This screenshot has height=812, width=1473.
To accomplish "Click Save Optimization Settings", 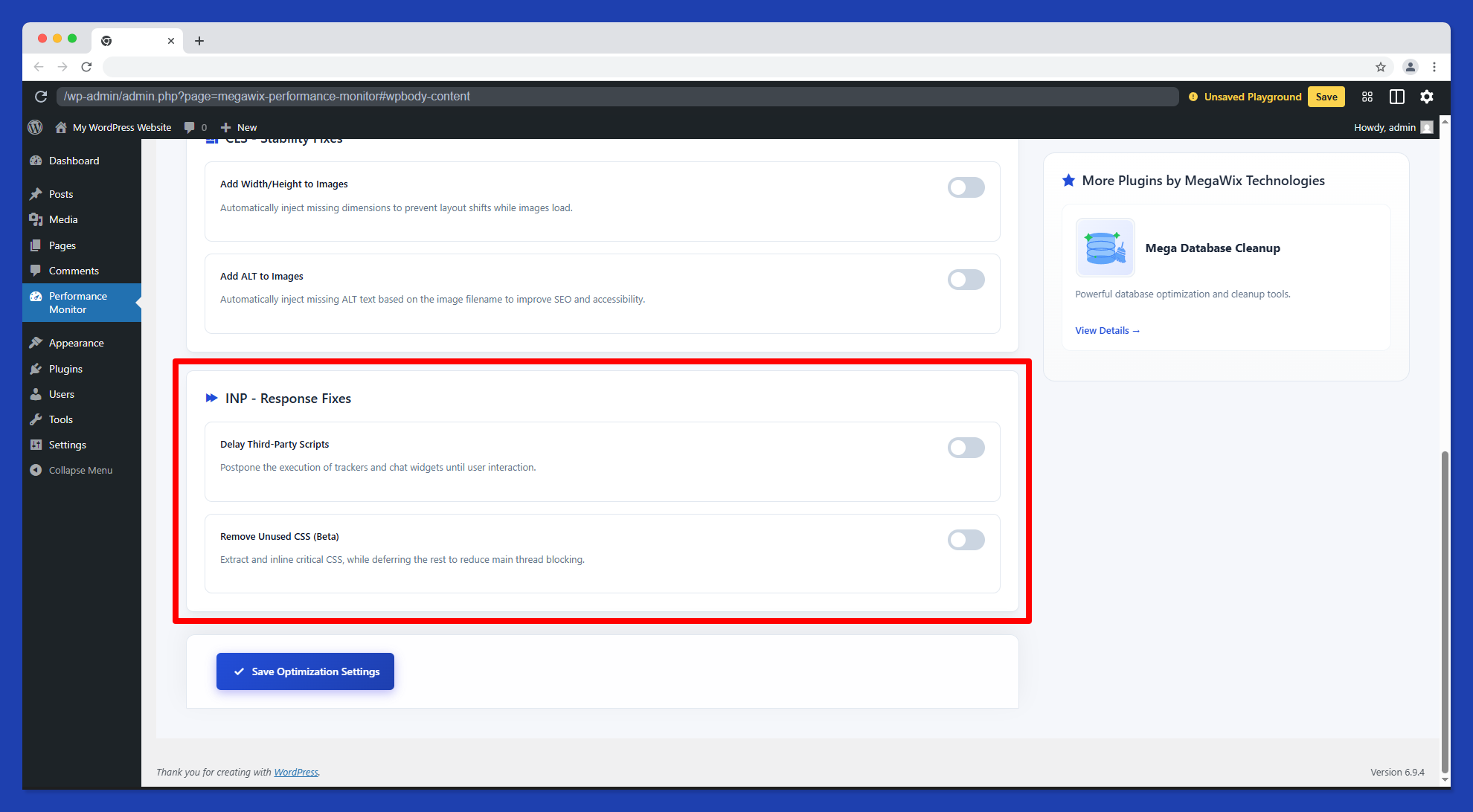I will click(305, 671).
